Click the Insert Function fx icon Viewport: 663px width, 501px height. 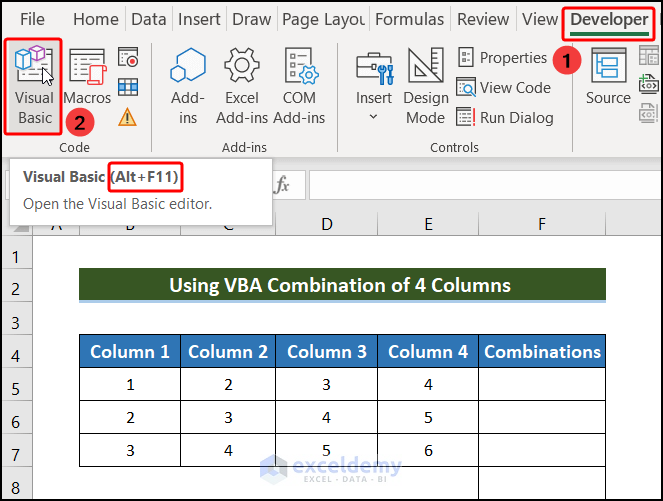point(283,185)
